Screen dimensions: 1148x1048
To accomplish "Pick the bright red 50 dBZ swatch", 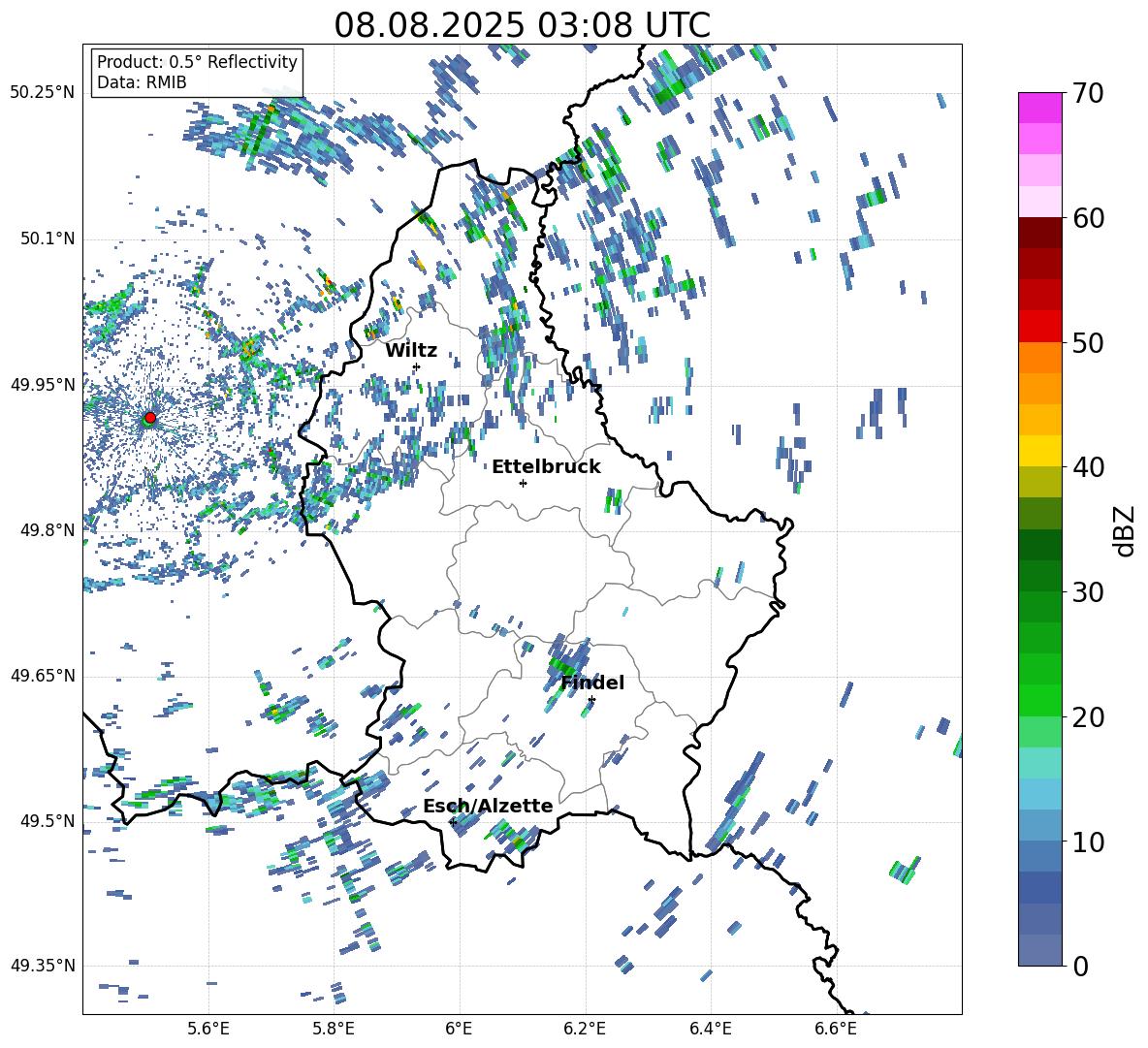I will click(x=1039, y=327).
